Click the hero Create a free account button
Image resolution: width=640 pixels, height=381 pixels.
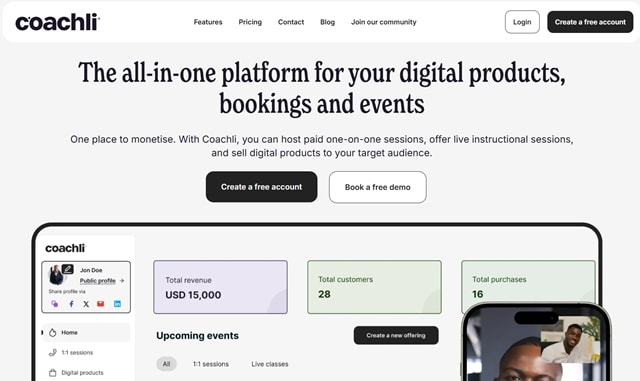pos(261,187)
